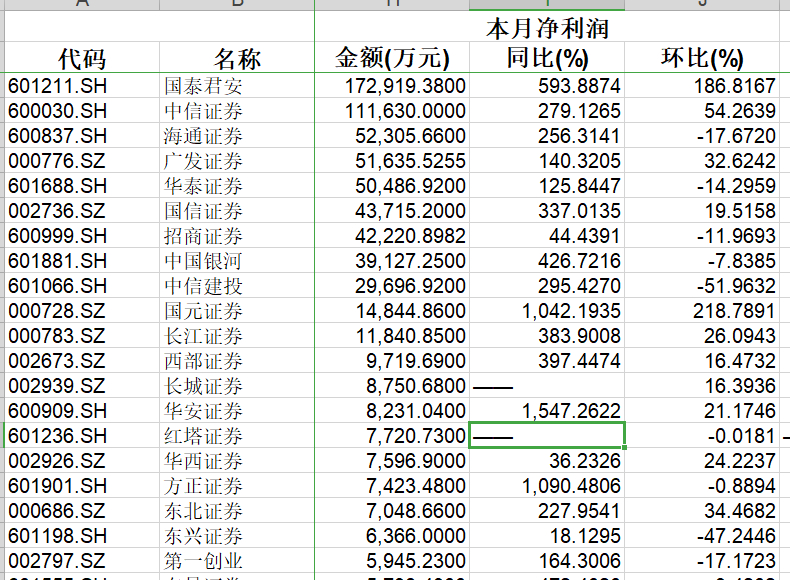The height and width of the screenshot is (580, 790).
Task: Select the 环比(%) header cell
Action: [702, 57]
